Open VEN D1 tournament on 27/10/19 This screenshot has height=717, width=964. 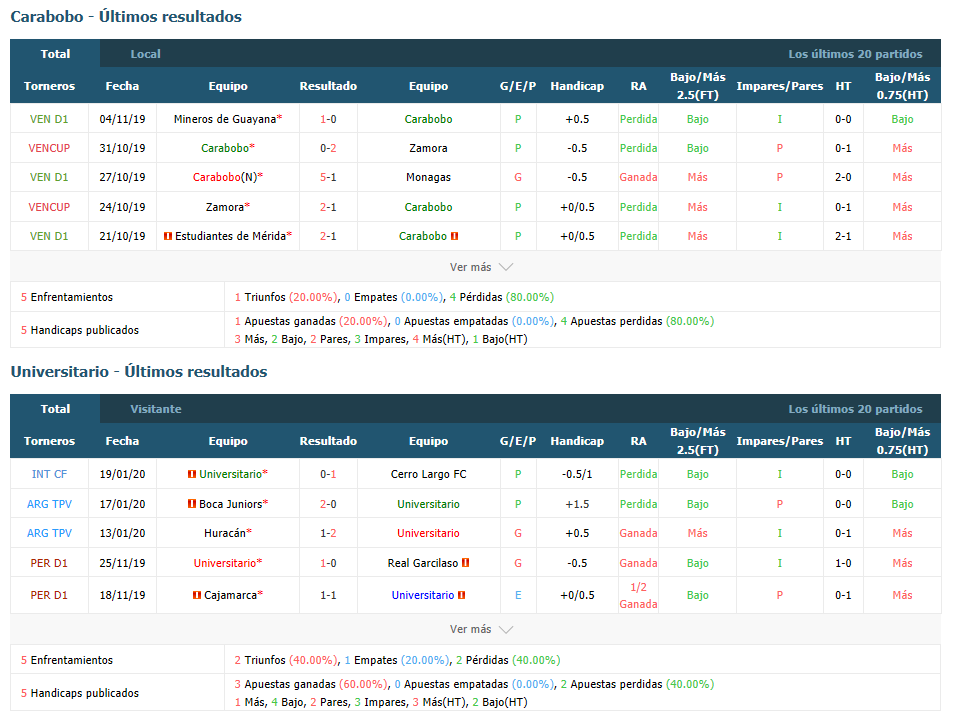pos(49,177)
